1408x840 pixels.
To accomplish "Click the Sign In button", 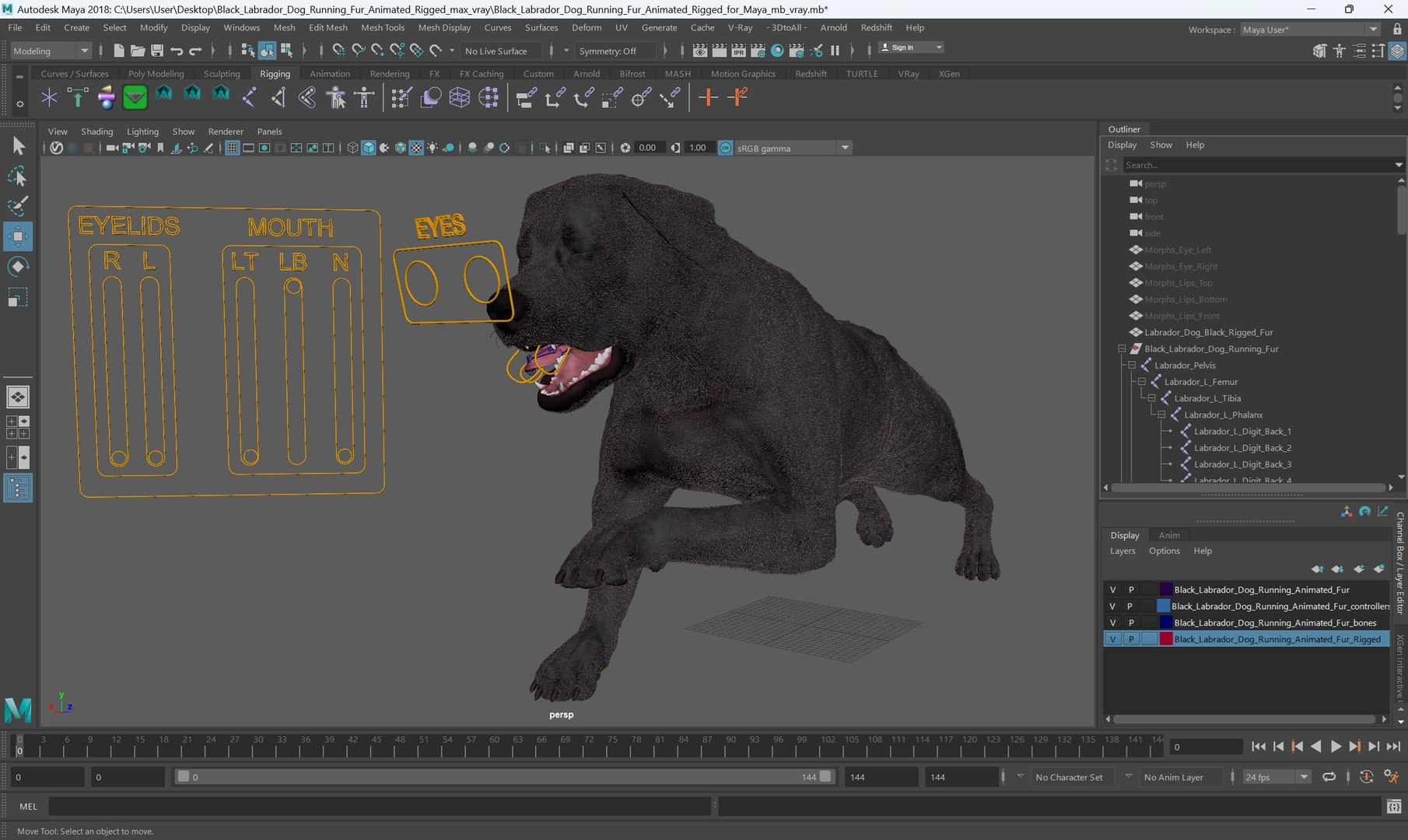I will tap(910, 47).
